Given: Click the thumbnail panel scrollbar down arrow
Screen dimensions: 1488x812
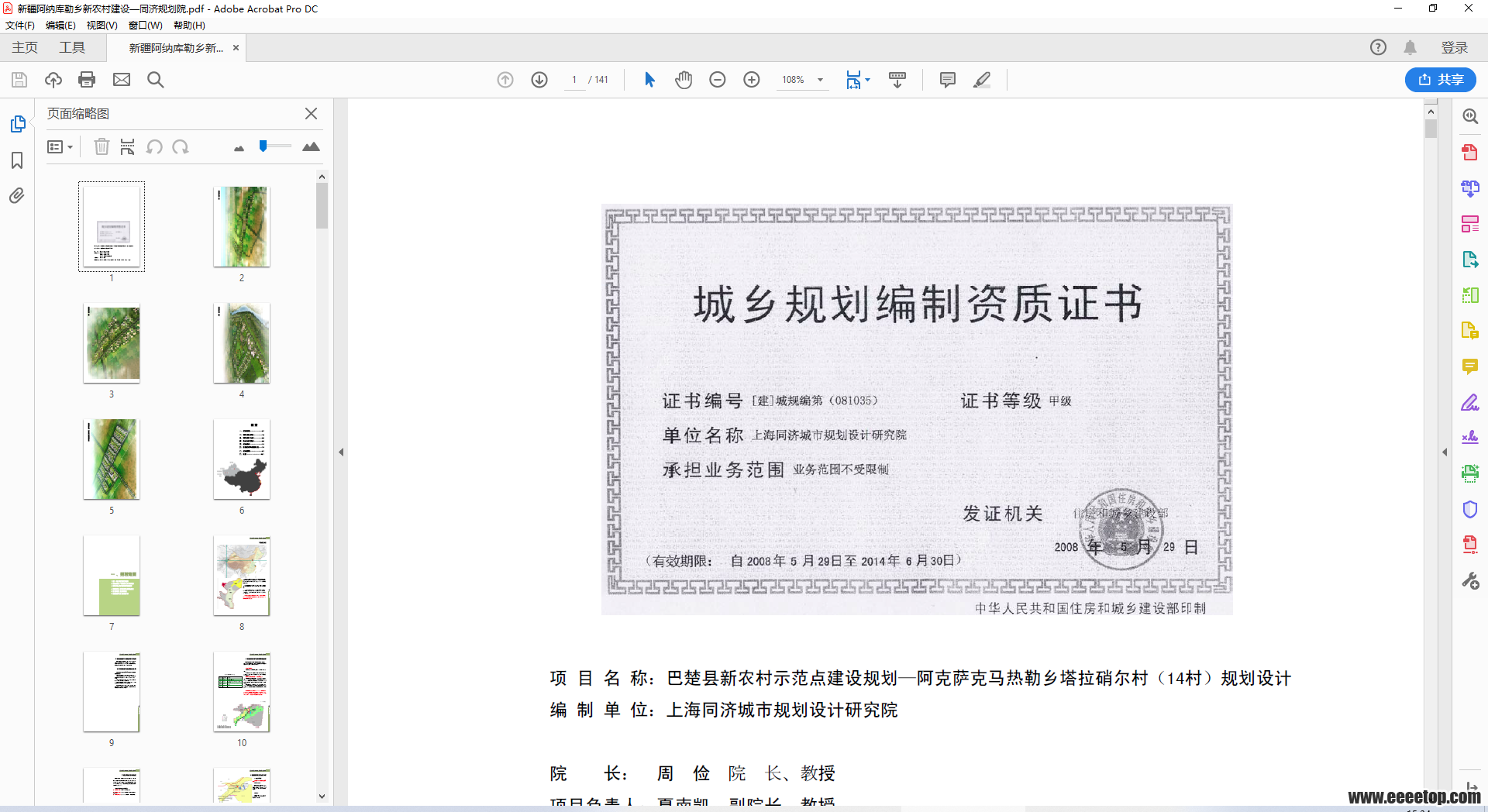Looking at the screenshot, I should click(322, 796).
